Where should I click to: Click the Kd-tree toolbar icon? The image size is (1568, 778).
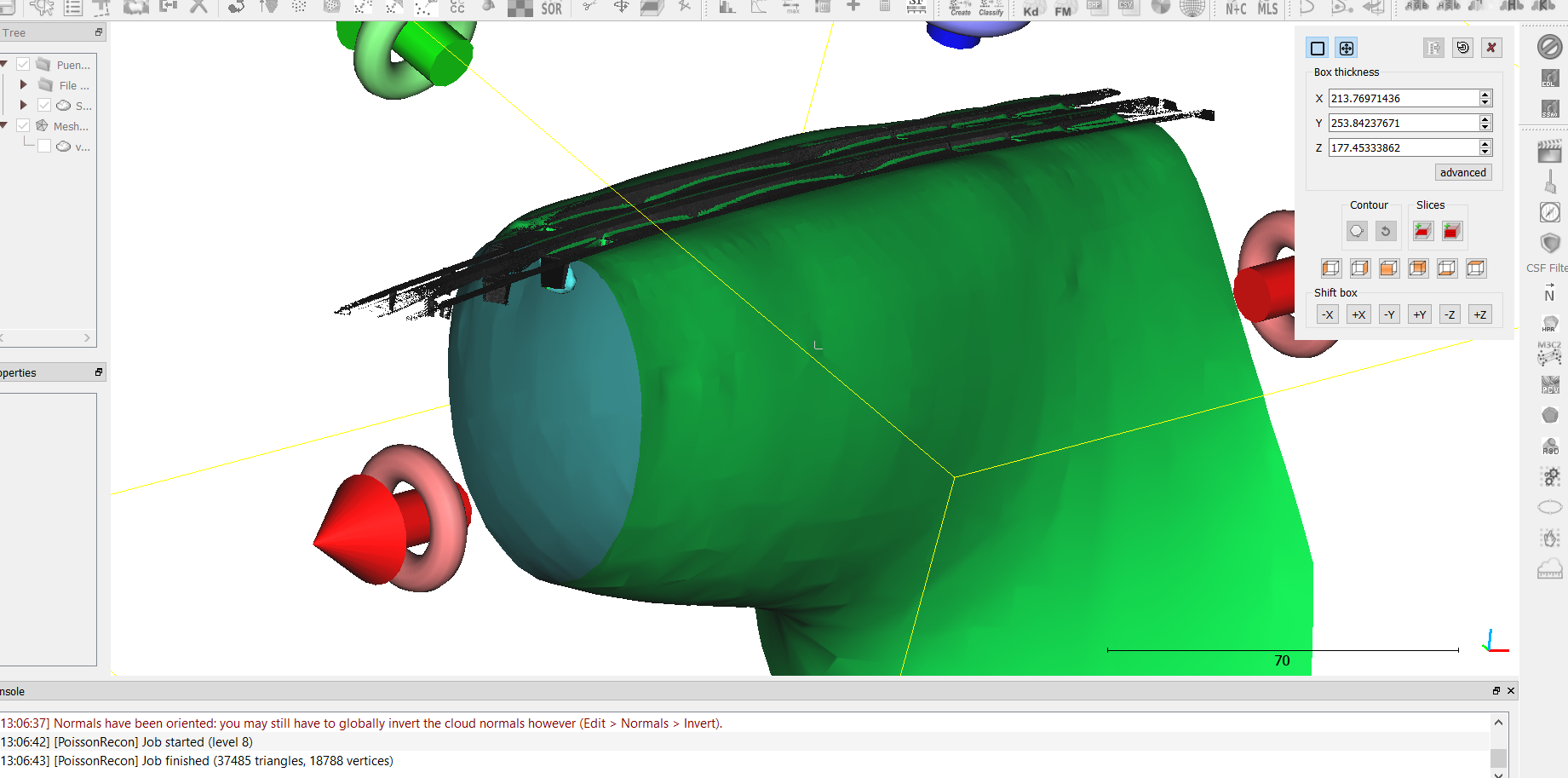pos(1031,10)
